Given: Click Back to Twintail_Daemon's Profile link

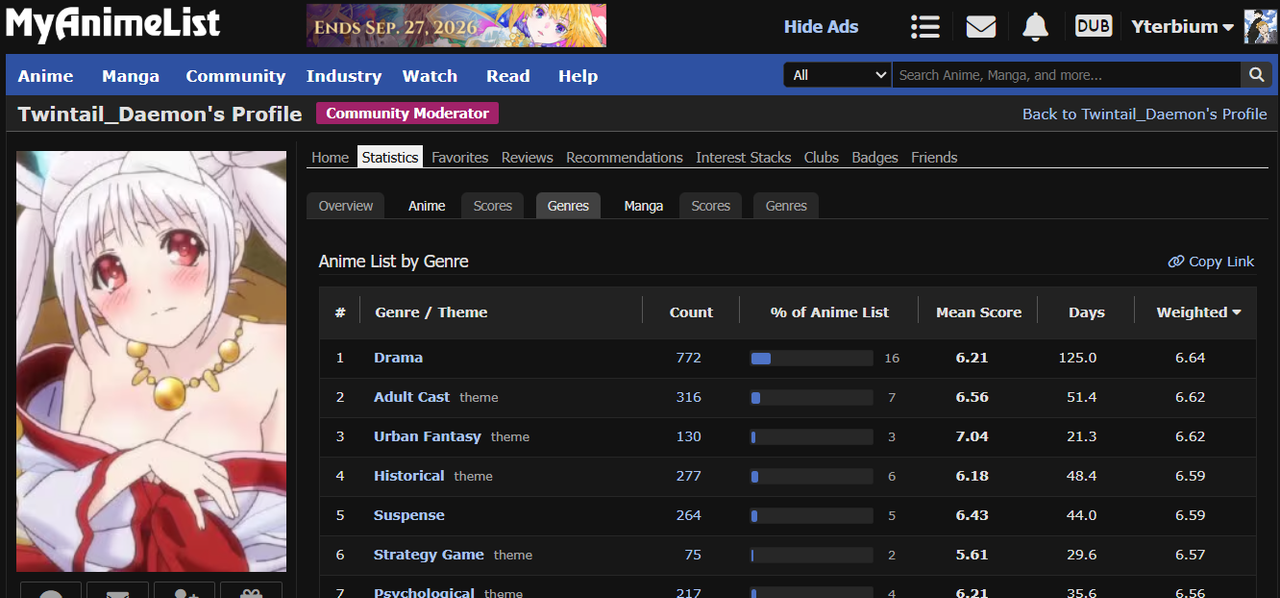Looking at the screenshot, I should pyautogui.click(x=1144, y=114).
